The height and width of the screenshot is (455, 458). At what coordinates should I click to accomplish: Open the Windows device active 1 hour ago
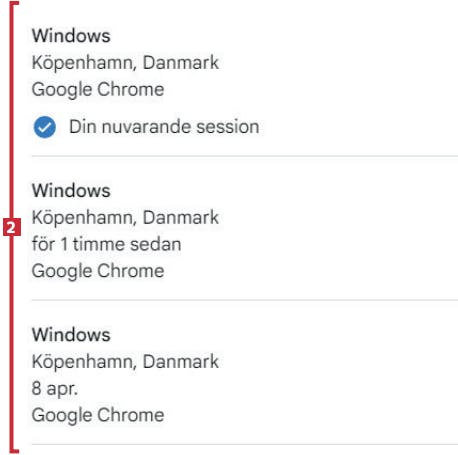[x=71, y=190]
